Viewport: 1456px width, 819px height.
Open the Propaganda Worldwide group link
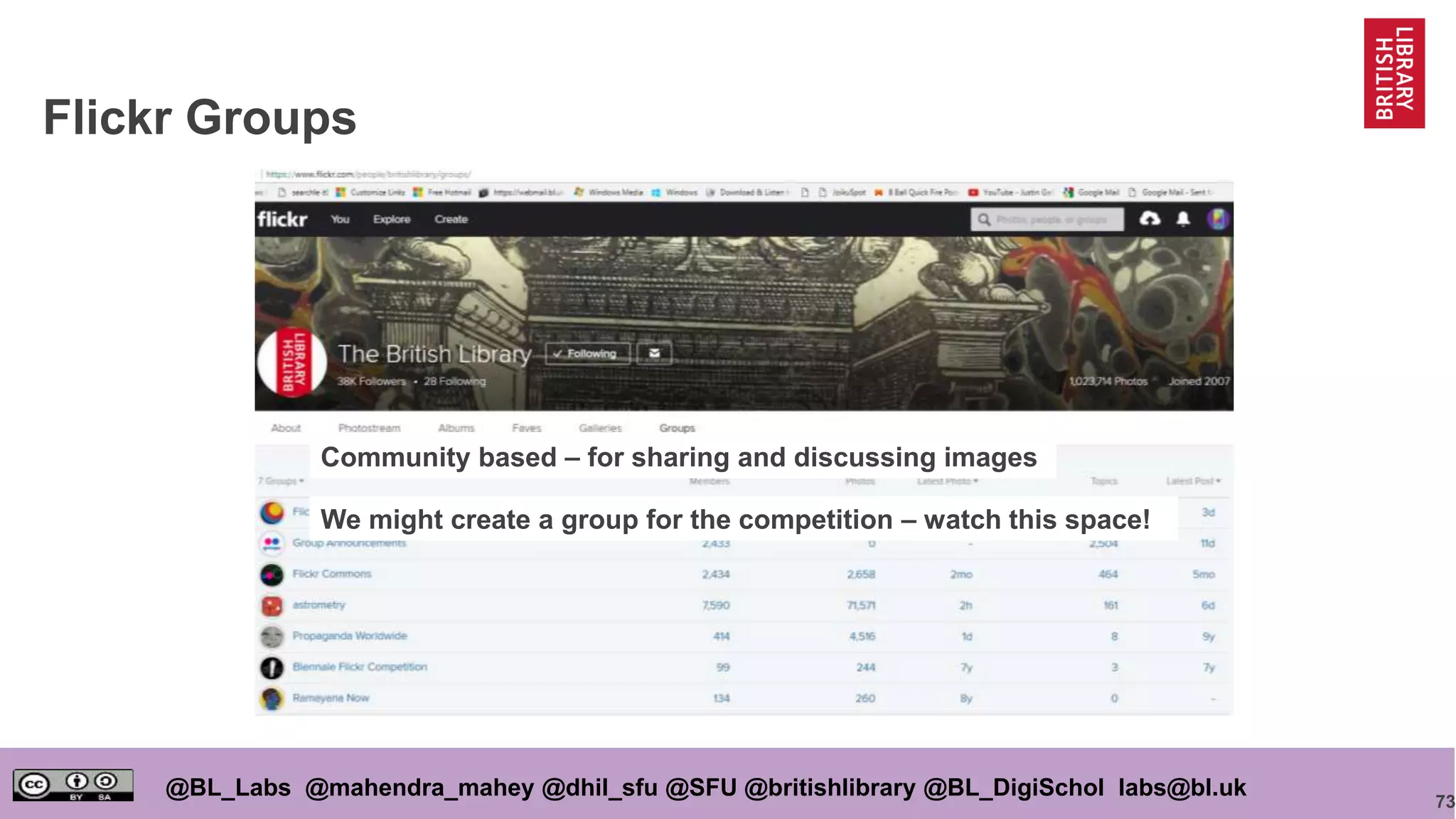click(350, 636)
